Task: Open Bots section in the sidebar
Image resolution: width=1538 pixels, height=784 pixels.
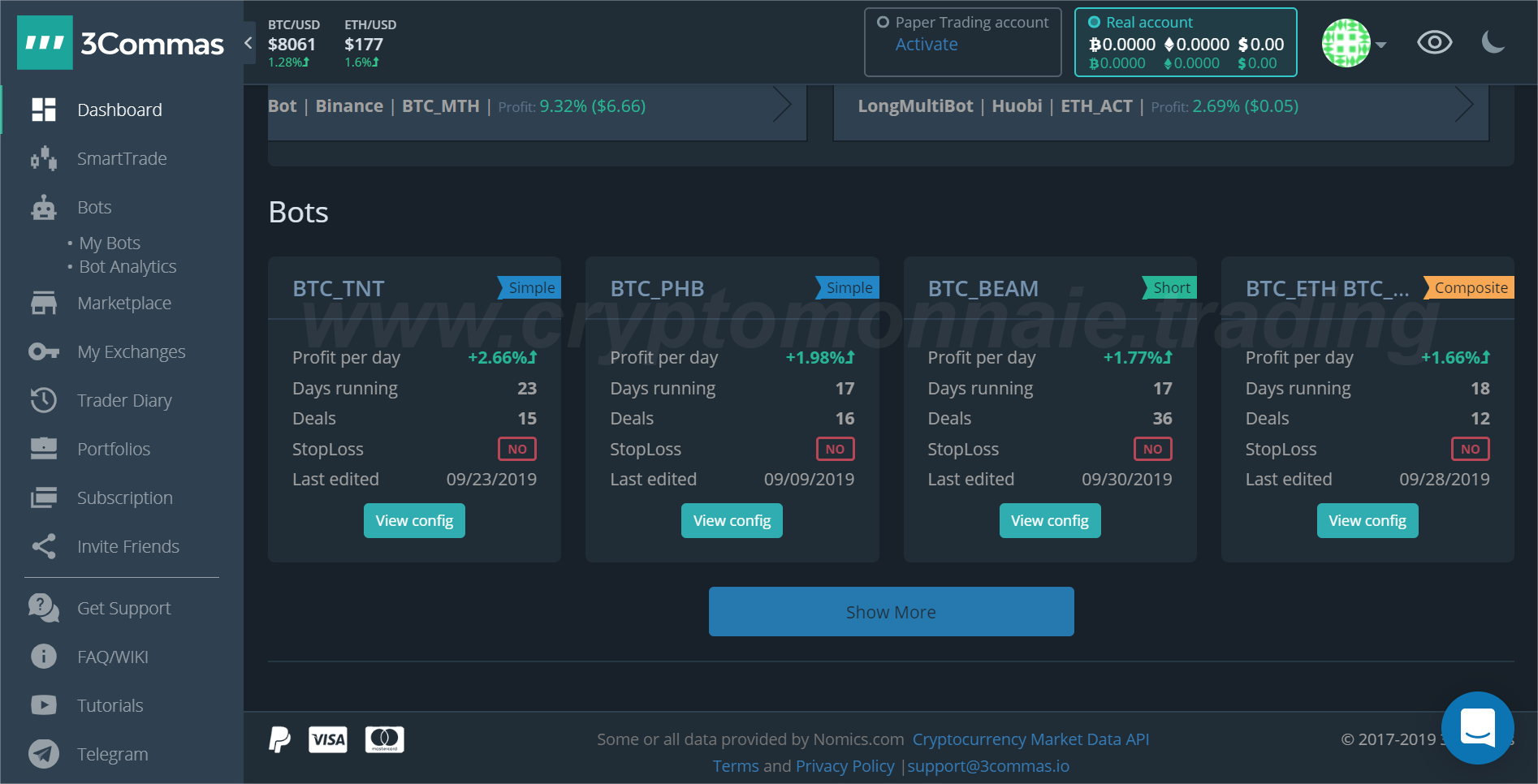Action: [94, 207]
